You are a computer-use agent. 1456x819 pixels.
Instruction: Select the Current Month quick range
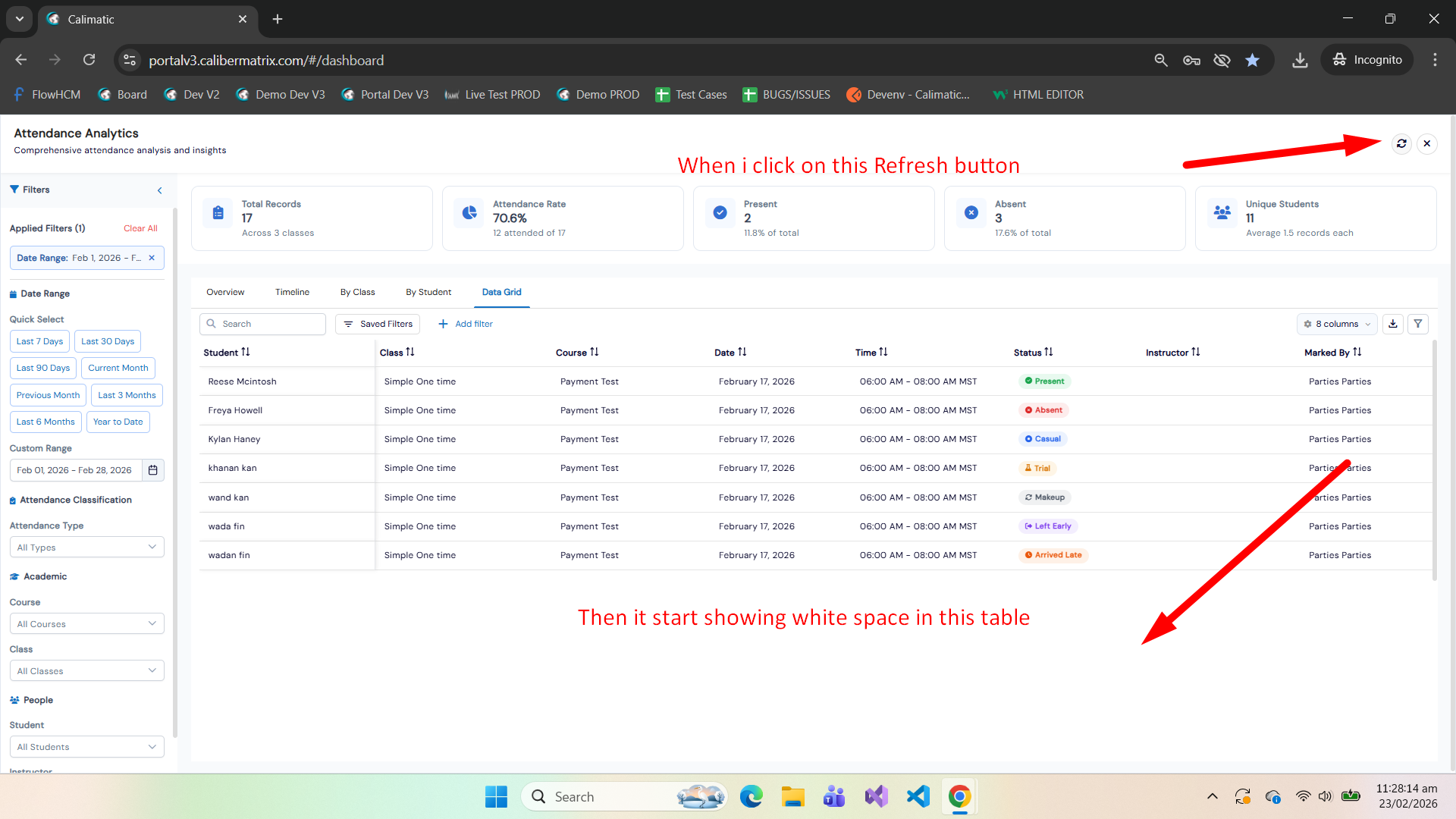pos(118,368)
